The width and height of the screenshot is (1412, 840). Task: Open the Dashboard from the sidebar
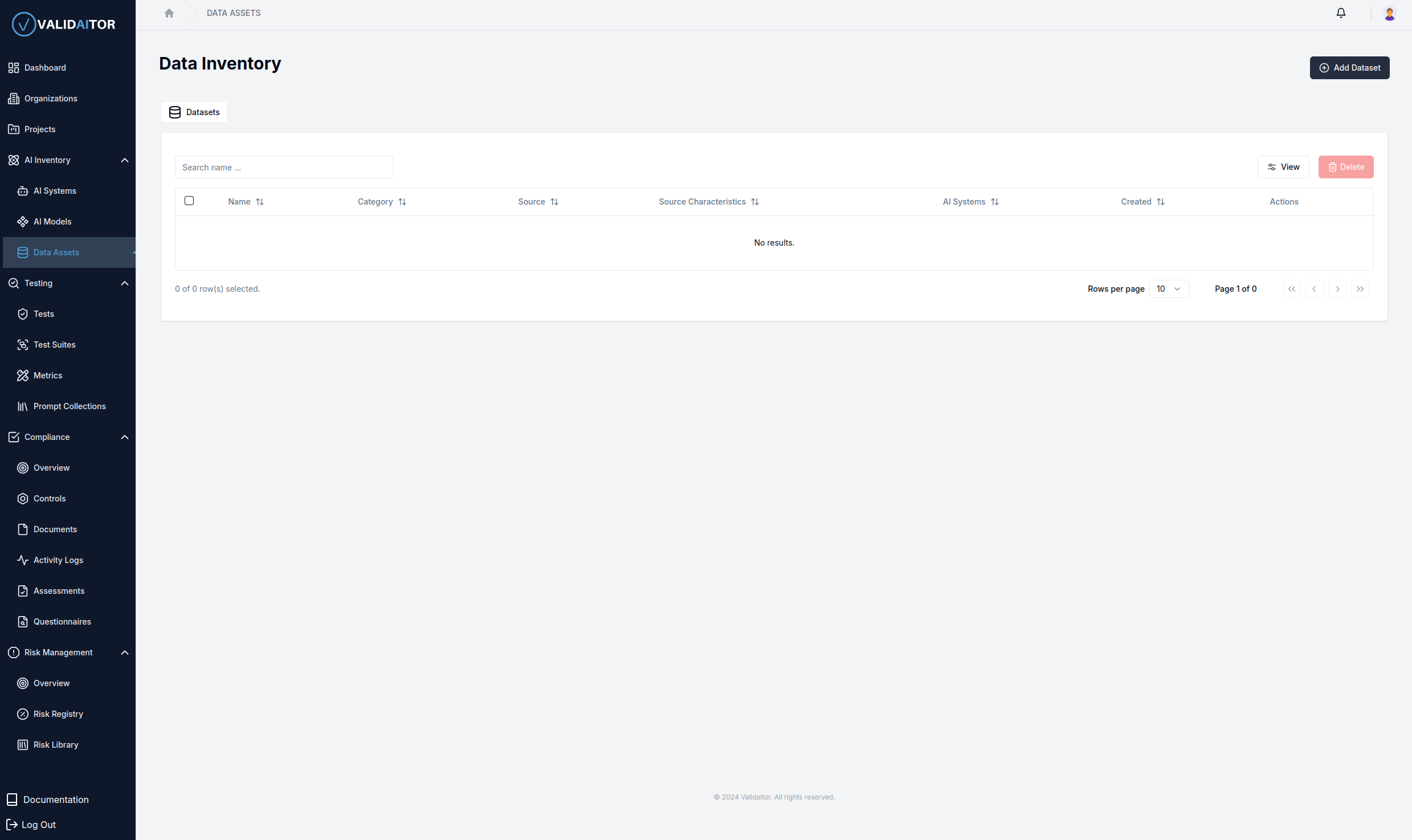pos(44,67)
